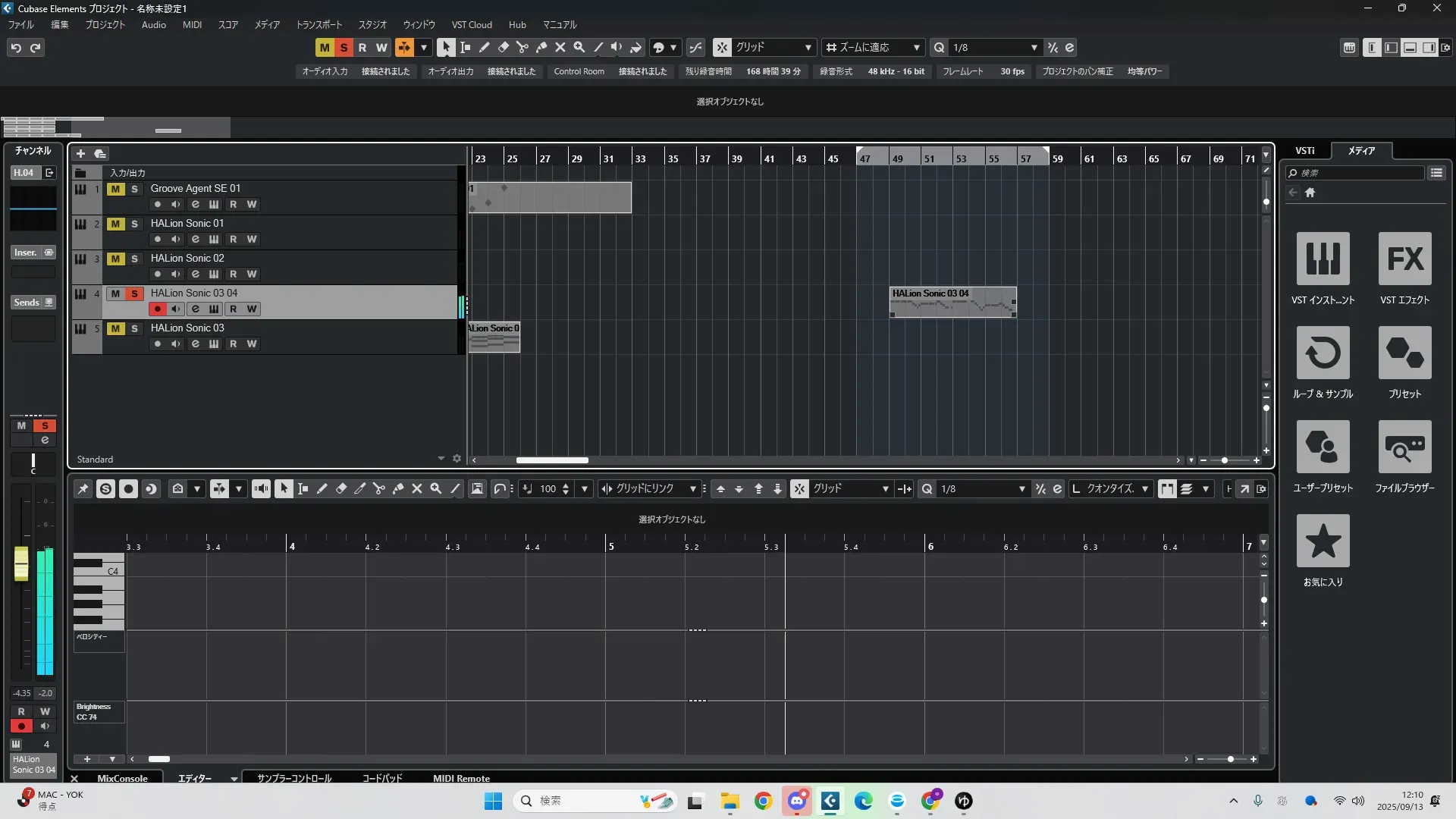Screen dimensions: 1456x819
Task: Click HALion Sonic 03 04 MIDI part in timeline
Action: pyautogui.click(x=952, y=302)
